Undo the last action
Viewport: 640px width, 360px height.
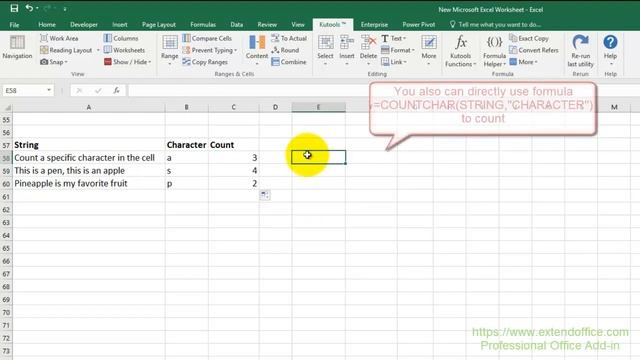29,8
